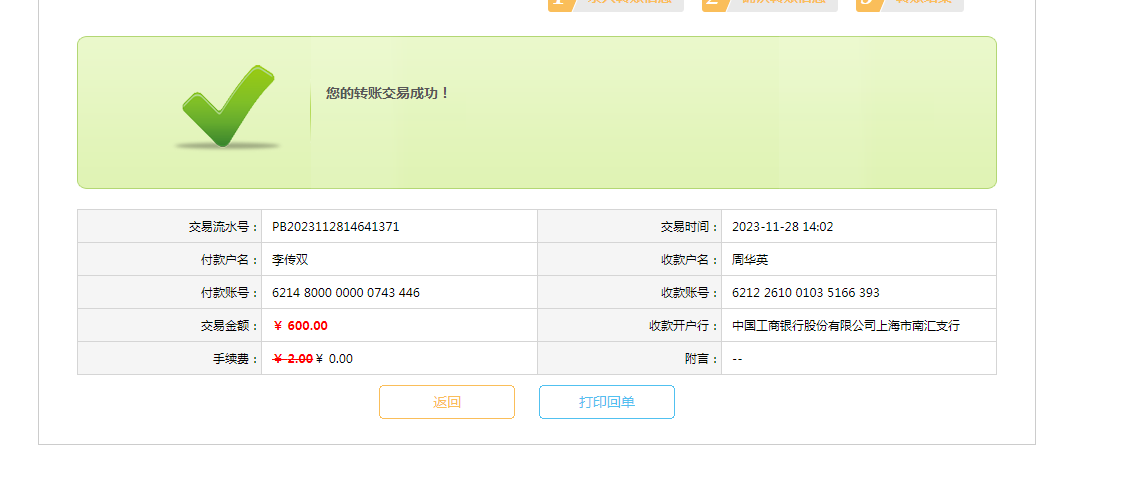The width and height of the screenshot is (1121, 479).
Task: Click the 返回 (Return) button
Action: (x=447, y=402)
